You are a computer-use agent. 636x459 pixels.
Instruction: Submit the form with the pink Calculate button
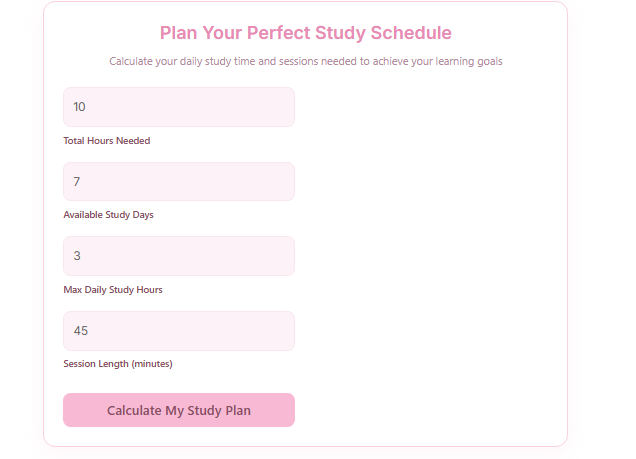(178, 410)
